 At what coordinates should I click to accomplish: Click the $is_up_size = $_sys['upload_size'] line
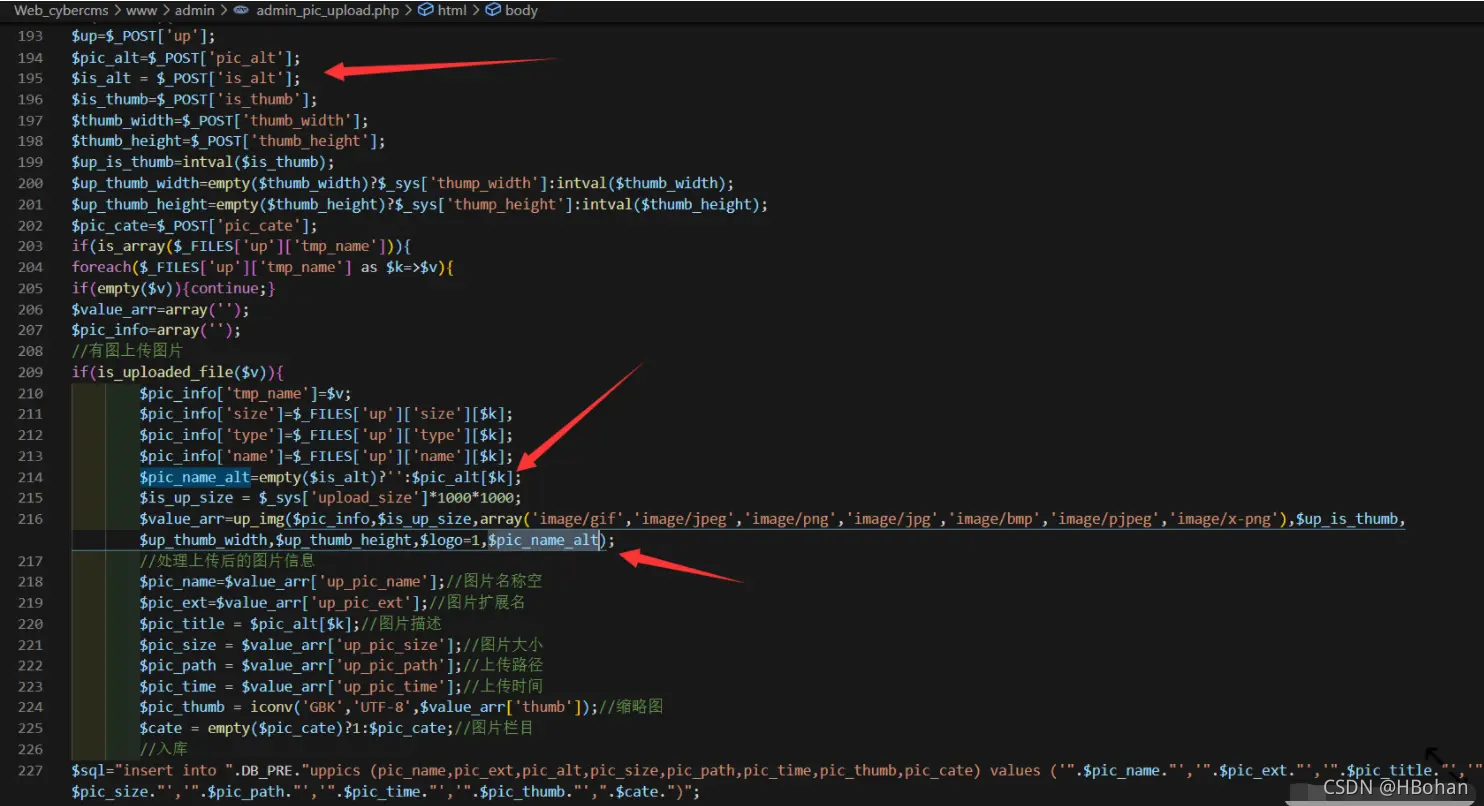(x=330, y=498)
